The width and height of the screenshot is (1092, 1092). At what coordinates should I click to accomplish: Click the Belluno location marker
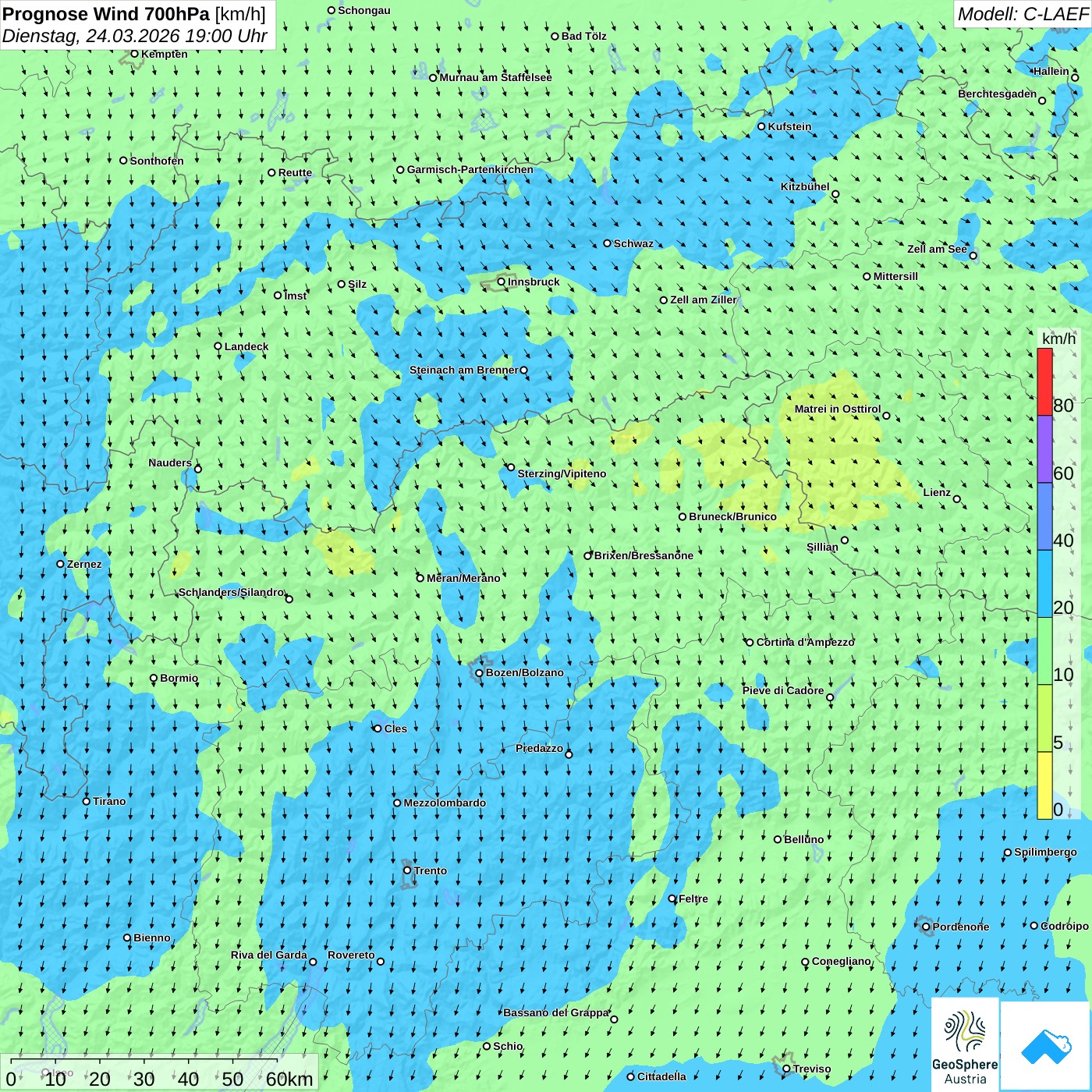[778, 839]
